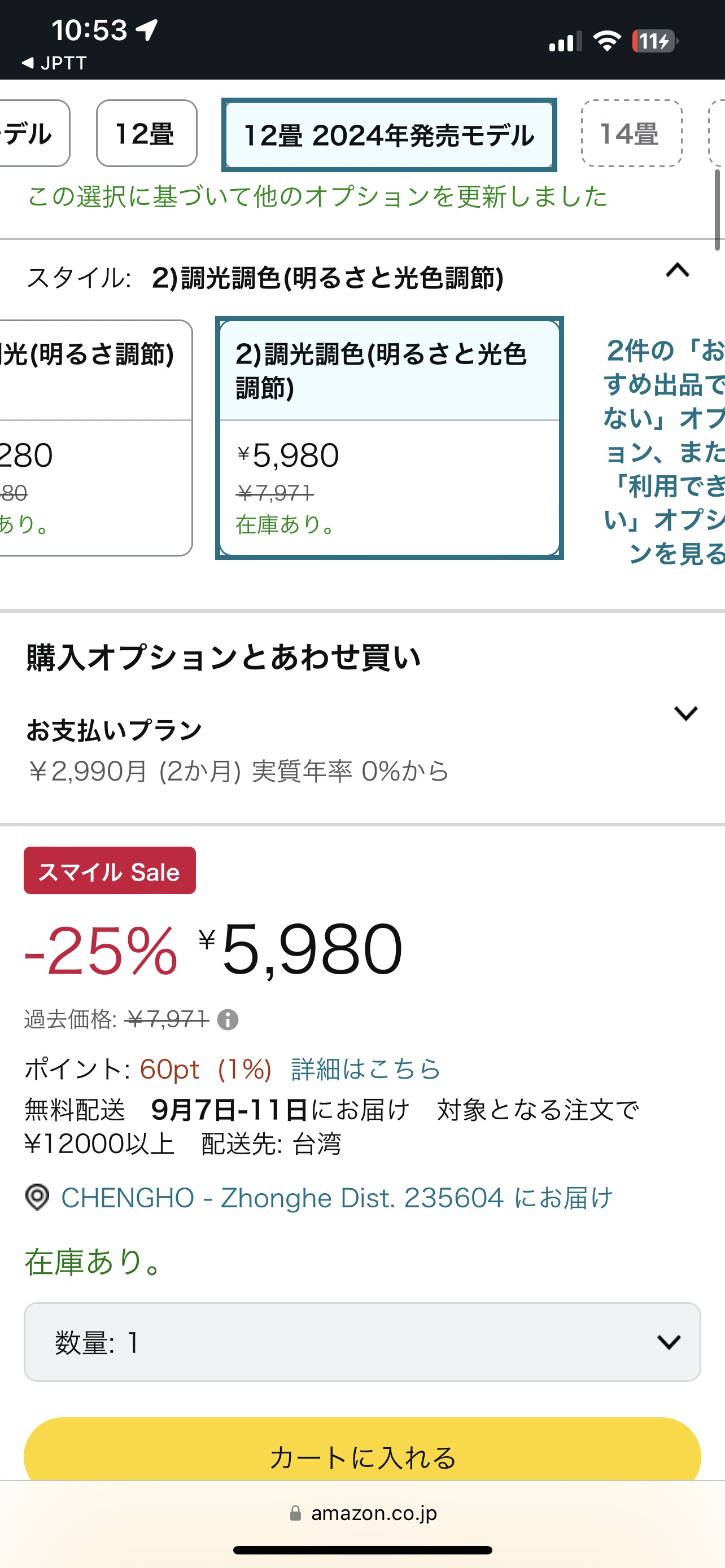The width and height of the screenshot is (725, 1568).
Task: Tap the lock icon beside amazon.co.jp
Action: (x=295, y=1513)
